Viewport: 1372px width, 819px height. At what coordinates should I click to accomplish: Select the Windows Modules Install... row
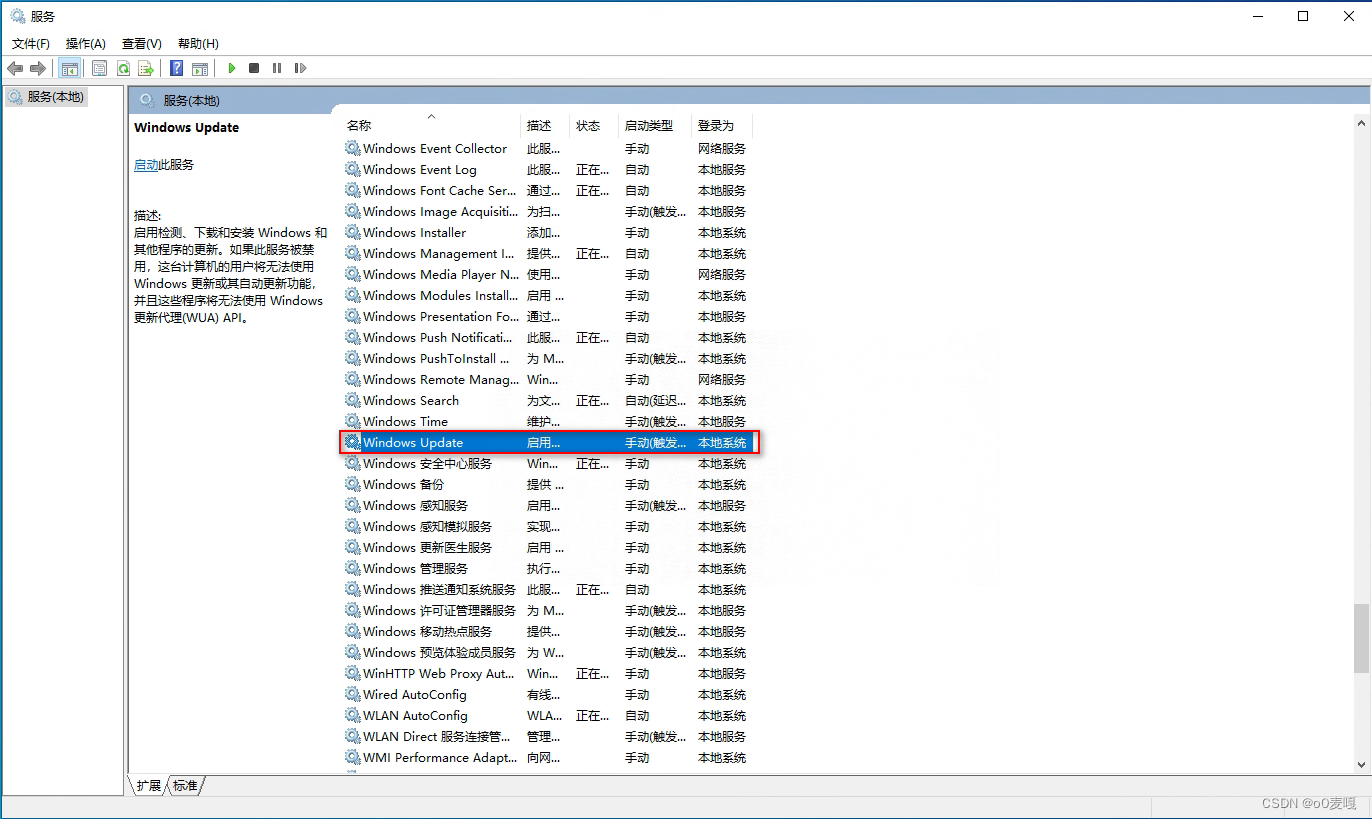(546, 295)
